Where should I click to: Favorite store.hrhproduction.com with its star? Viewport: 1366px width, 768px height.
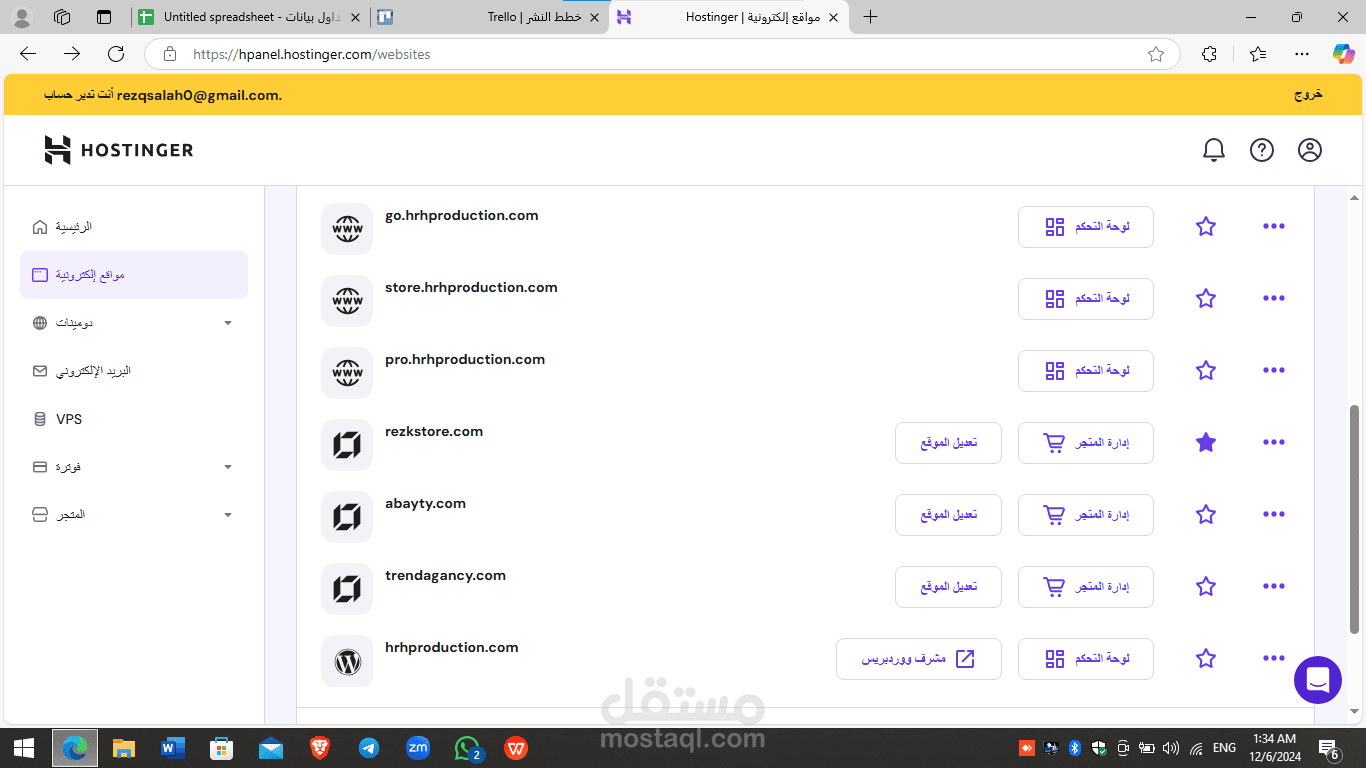[x=1206, y=299]
